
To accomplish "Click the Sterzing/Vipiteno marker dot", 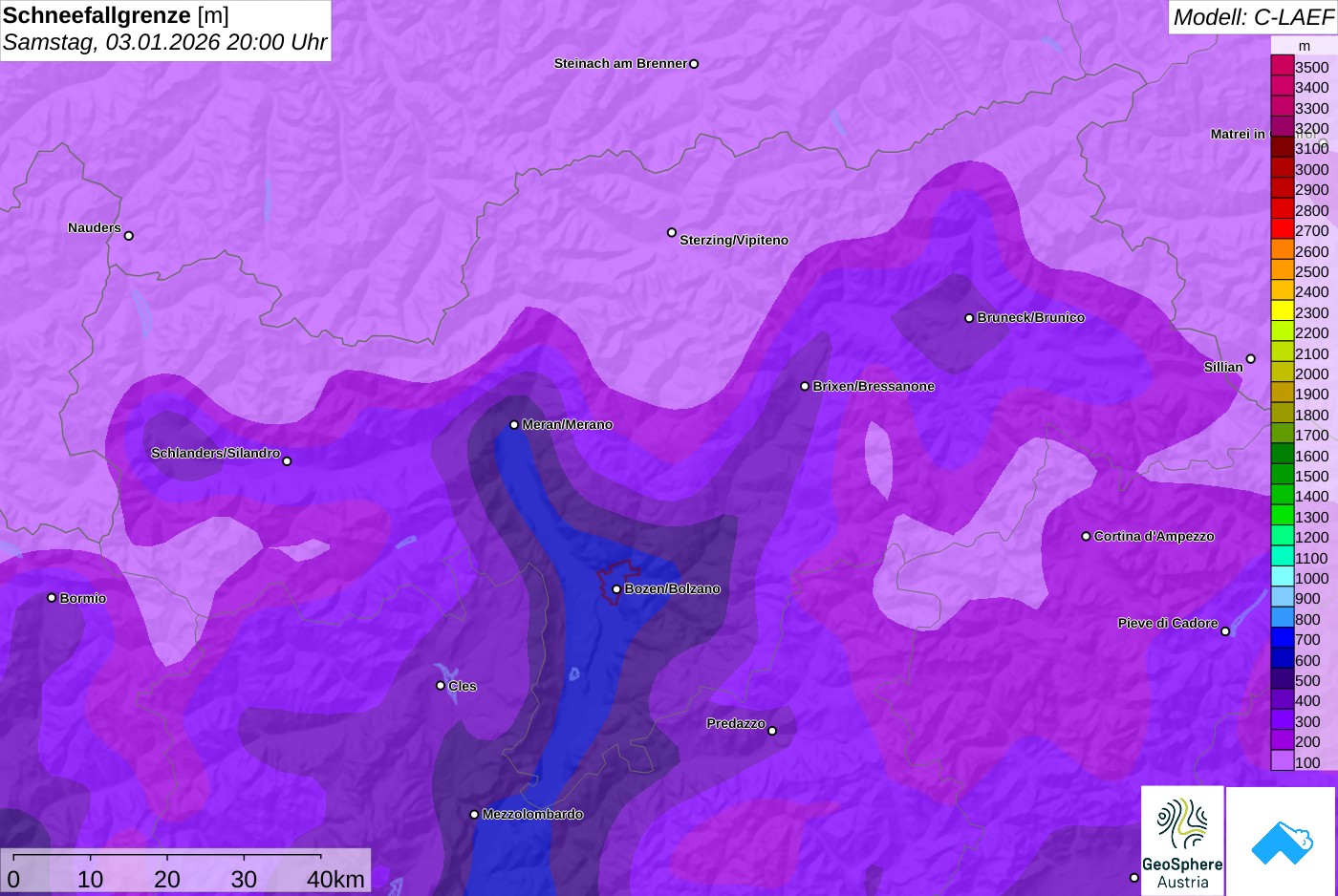I will coord(672,232).
